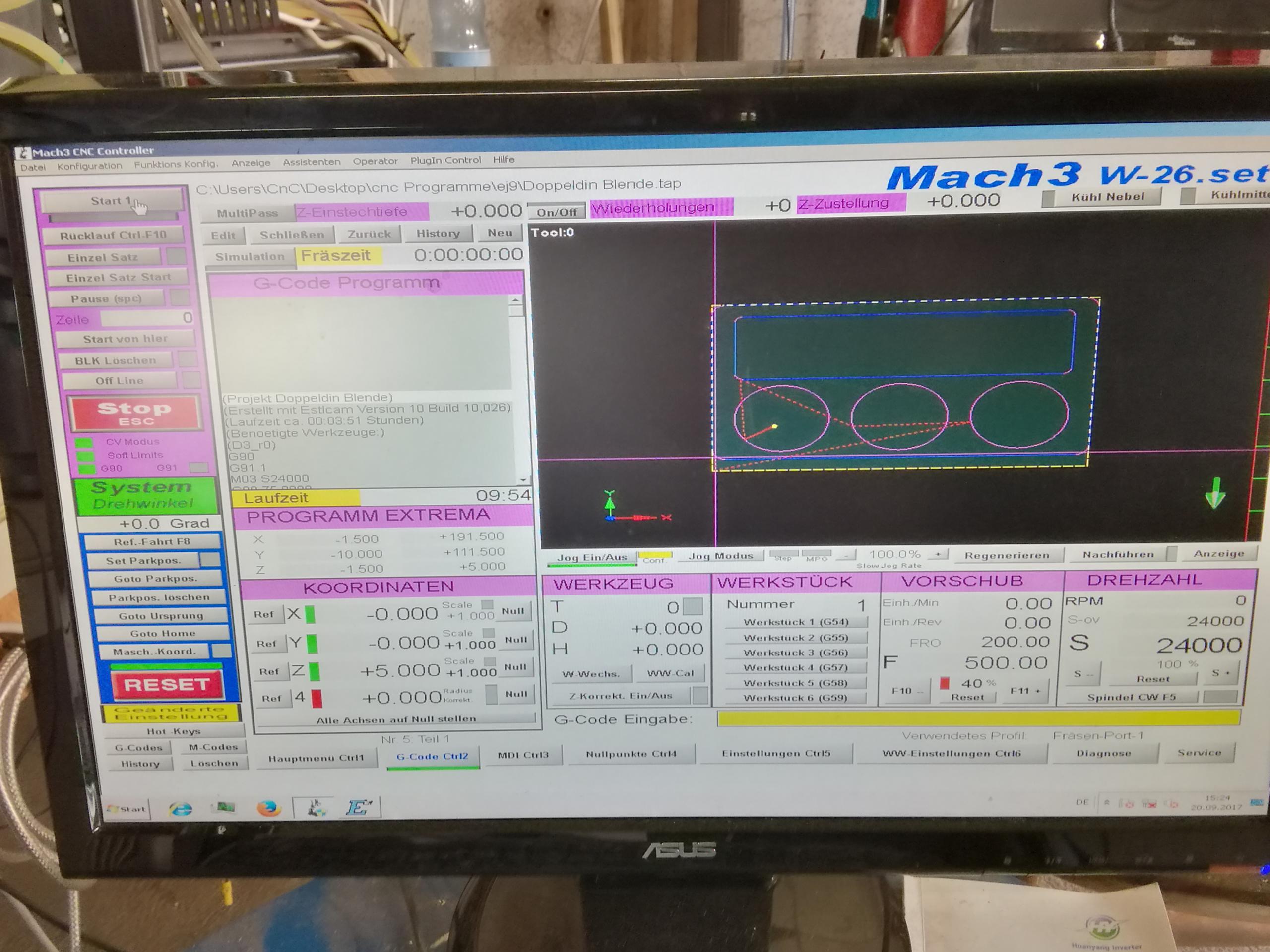Viewport: 1270px width, 952px height.
Task: Click the red RESET button
Action: 167,685
